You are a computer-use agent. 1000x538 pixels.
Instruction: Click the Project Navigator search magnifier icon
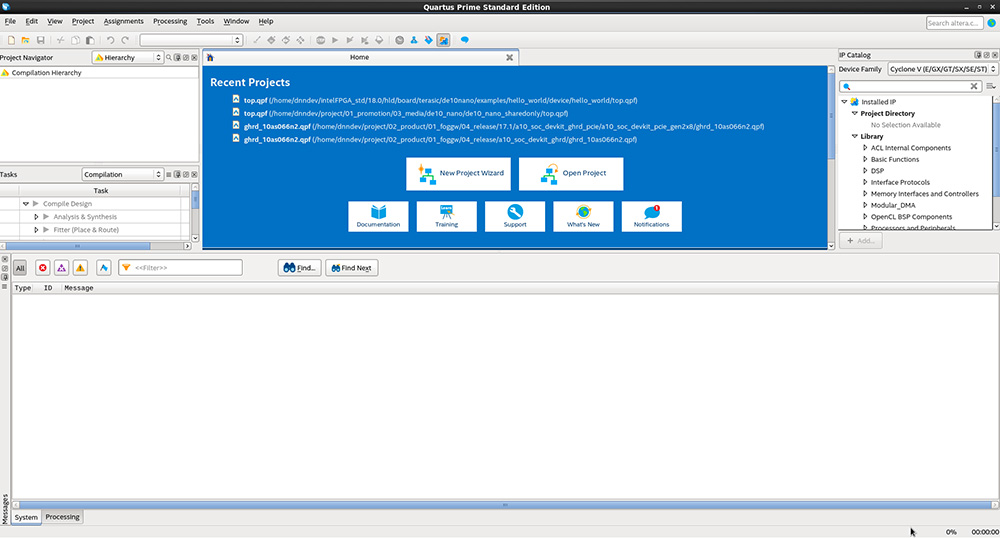point(169,57)
